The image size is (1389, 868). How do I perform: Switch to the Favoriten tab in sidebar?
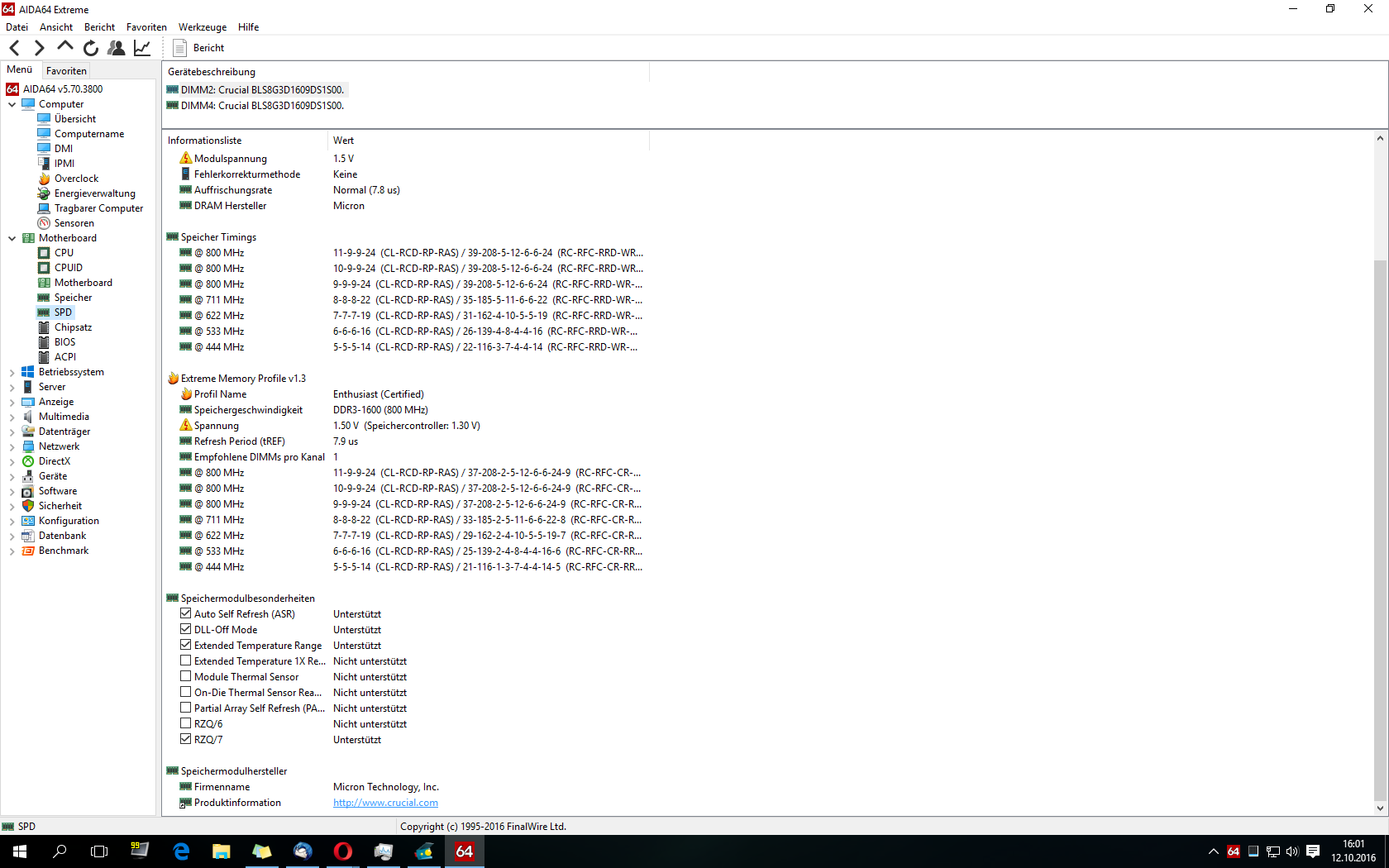[x=66, y=71]
